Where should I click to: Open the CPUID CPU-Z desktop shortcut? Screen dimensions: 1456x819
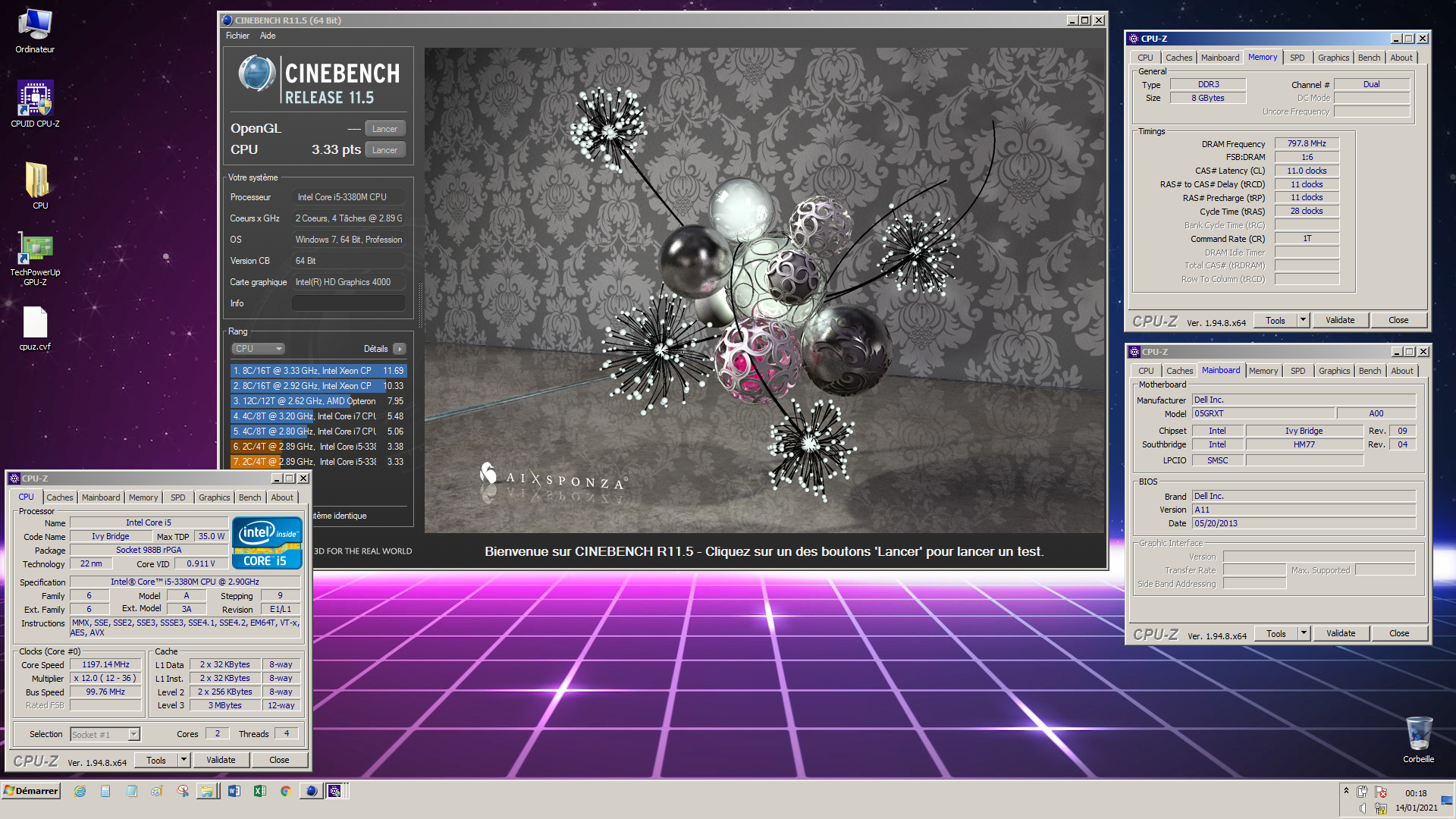coord(35,104)
